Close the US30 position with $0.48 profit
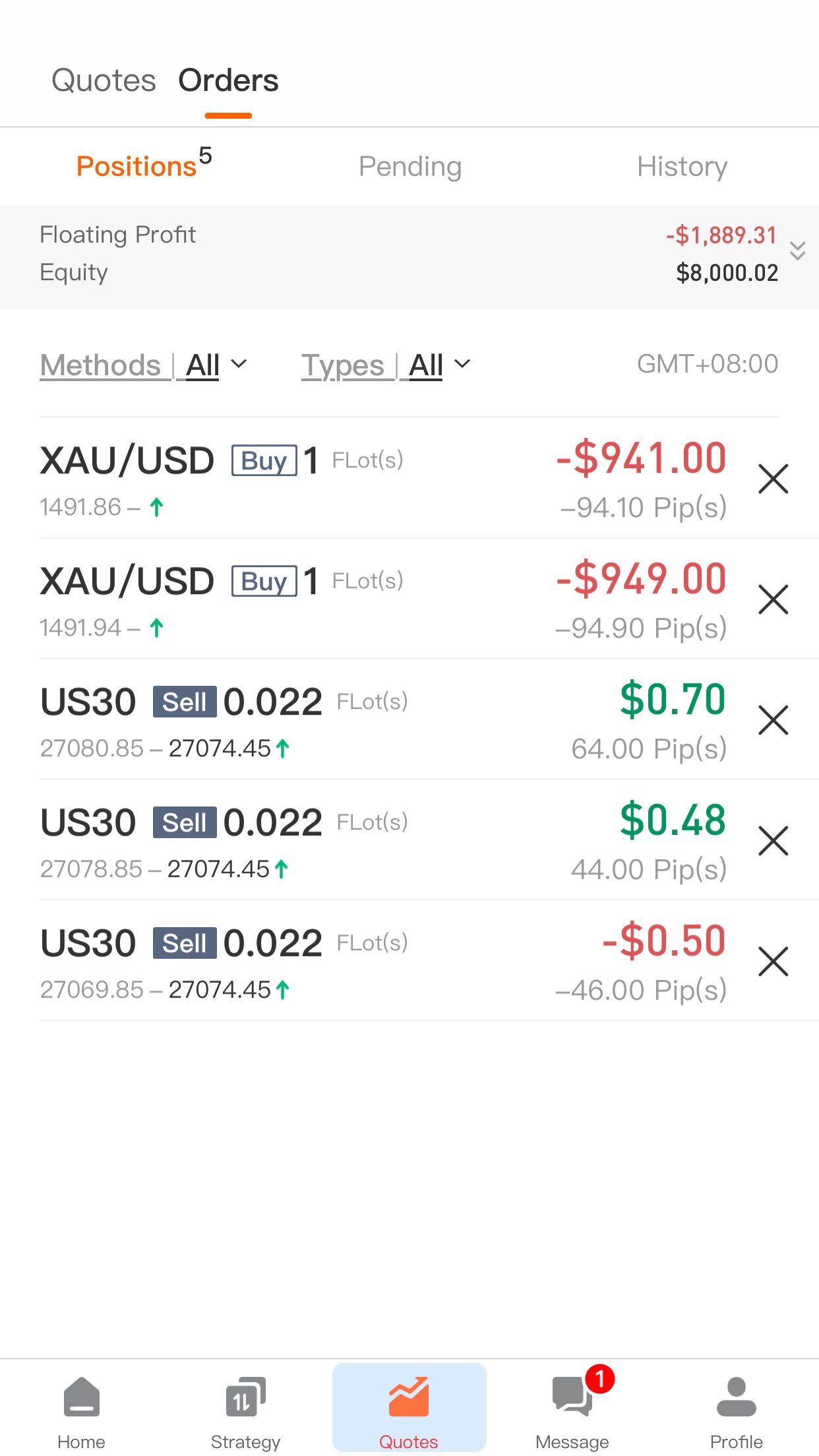819x1456 pixels. tap(773, 841)
